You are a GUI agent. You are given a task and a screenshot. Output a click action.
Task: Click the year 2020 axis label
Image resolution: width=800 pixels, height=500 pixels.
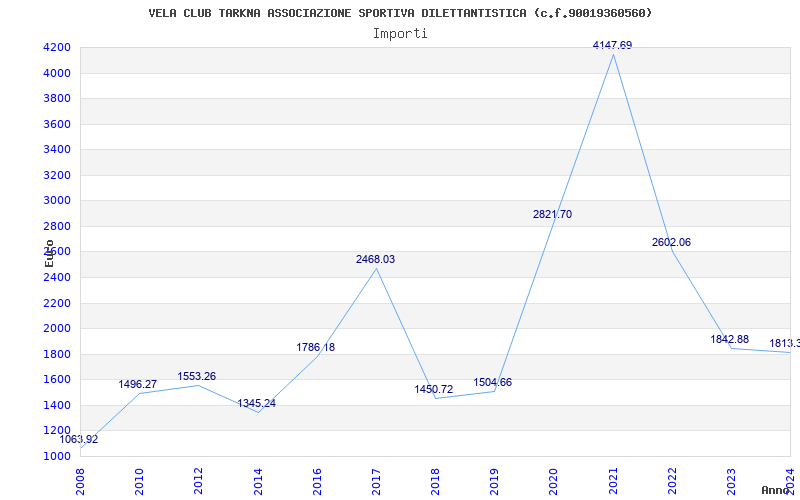554,482
